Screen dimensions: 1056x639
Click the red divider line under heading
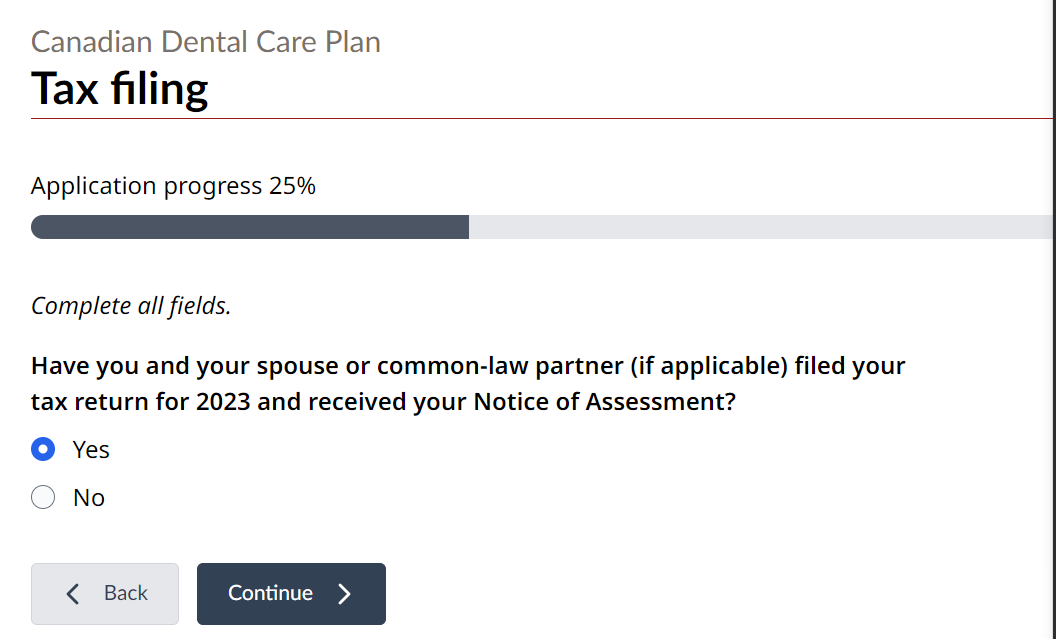click(540, 119)
